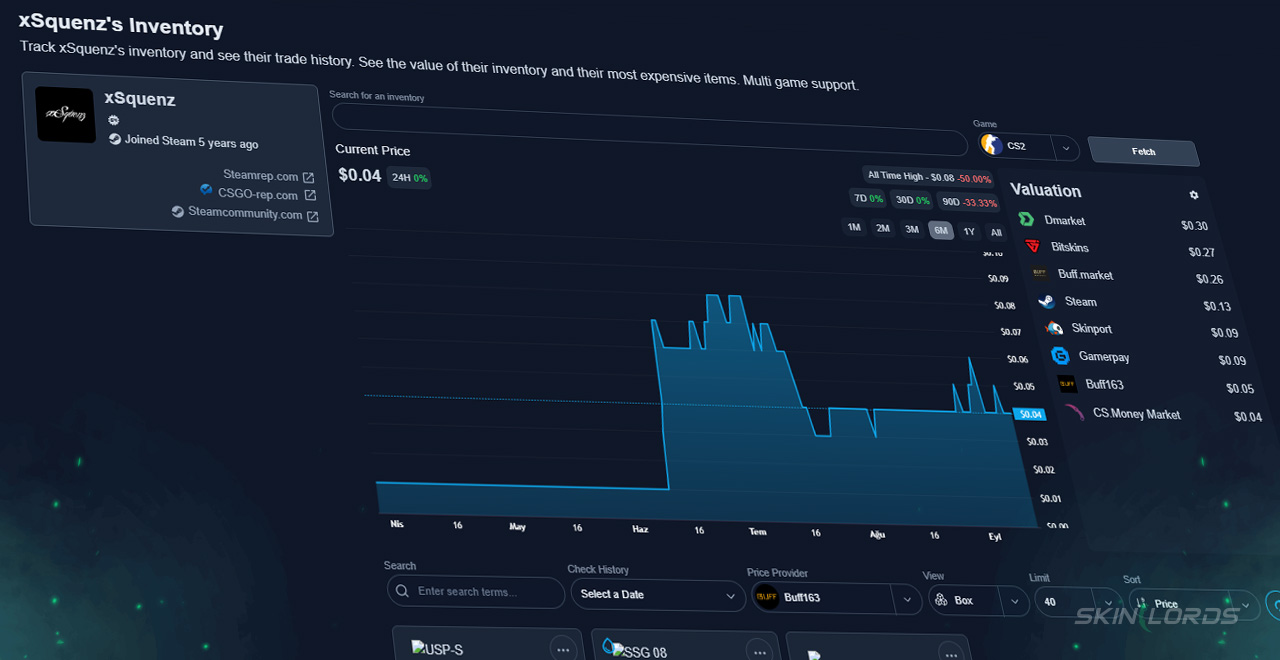
Task: Click the CS.Money Market knife icon
Action: pos(1074,412)
